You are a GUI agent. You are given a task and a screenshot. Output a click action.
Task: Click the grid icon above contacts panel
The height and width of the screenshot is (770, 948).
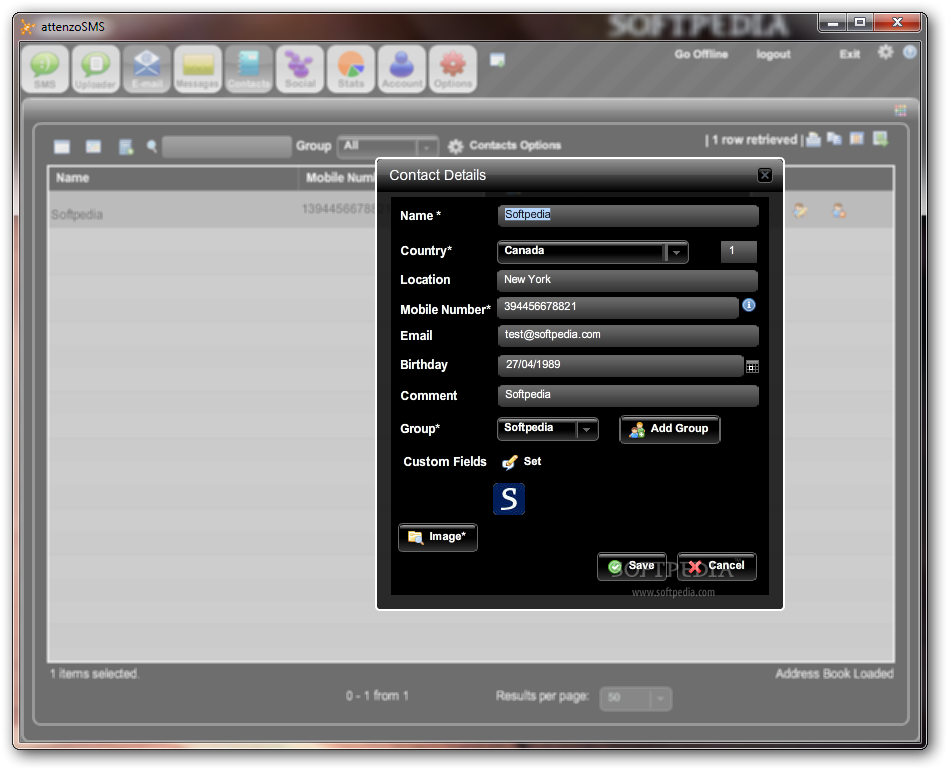click(900, 110)
